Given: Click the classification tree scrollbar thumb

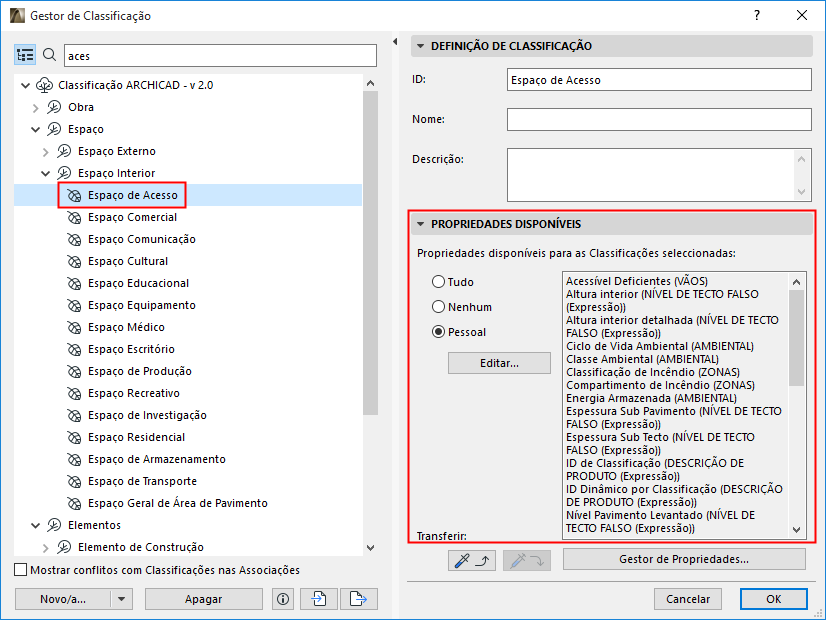Looking at the screenshot, I should tap(370, 253).
